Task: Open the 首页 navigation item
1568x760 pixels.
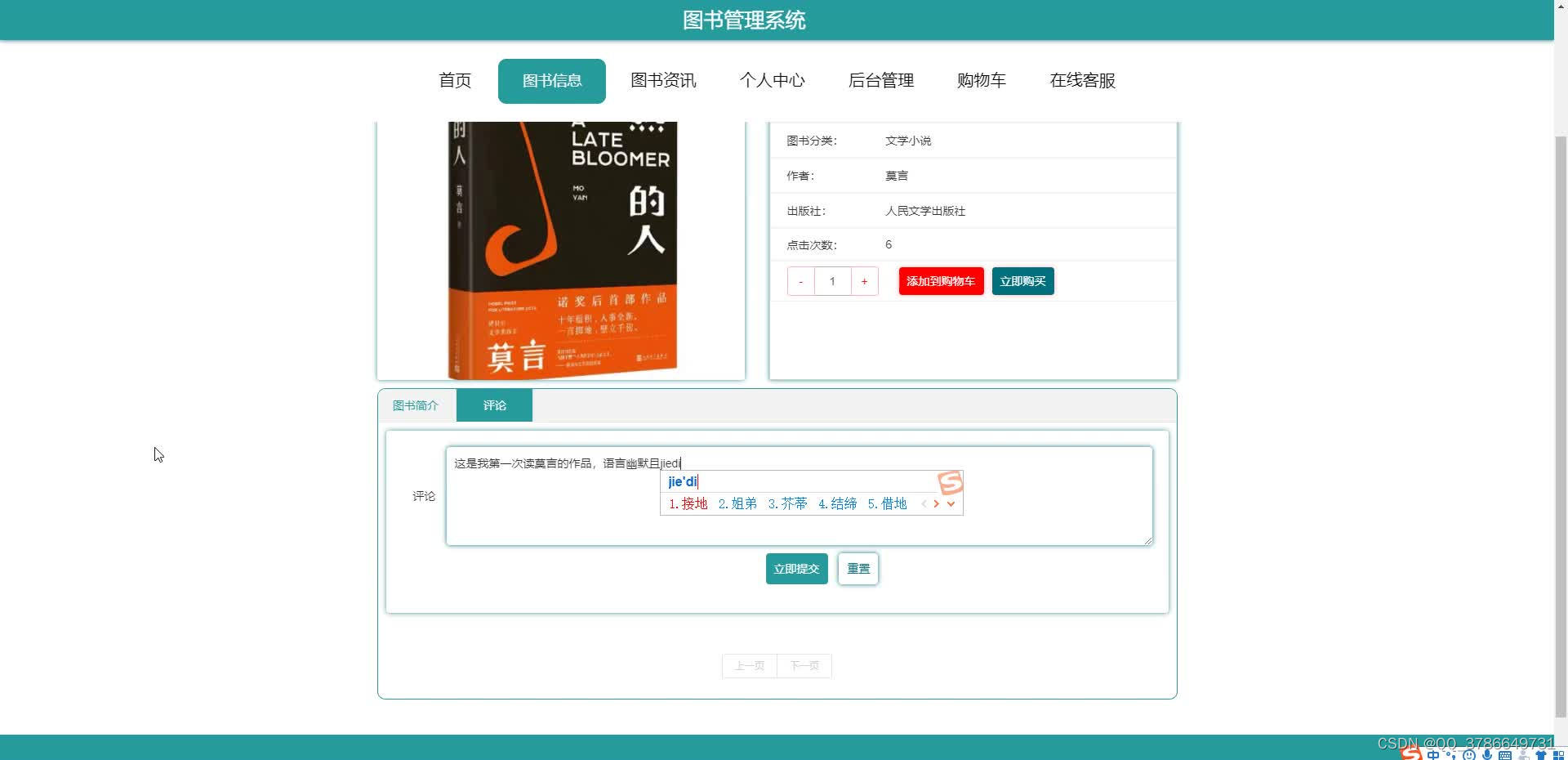Action: pyautogui.click(x=455, y=80)
